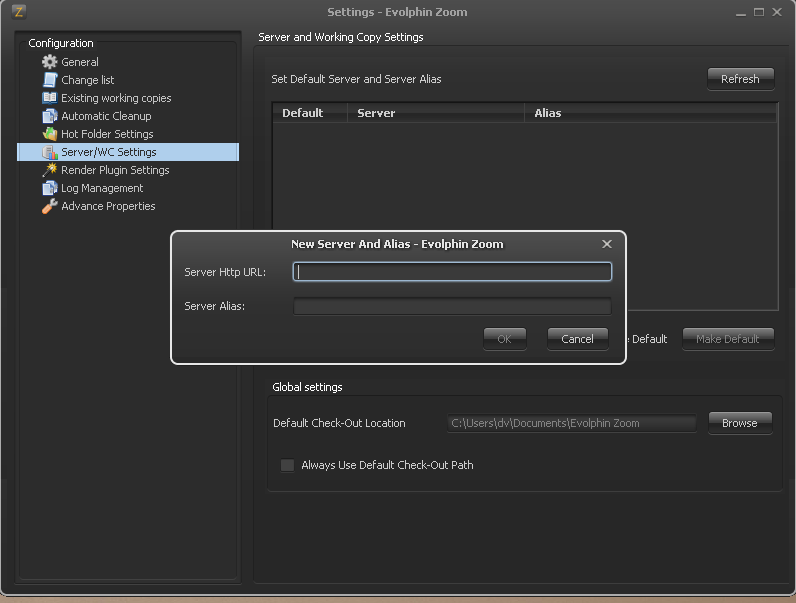This screenshot has width=796, height=603.
Task: Click the Render Plugin Settings wand icon
Action: click(x=49, y=170)
